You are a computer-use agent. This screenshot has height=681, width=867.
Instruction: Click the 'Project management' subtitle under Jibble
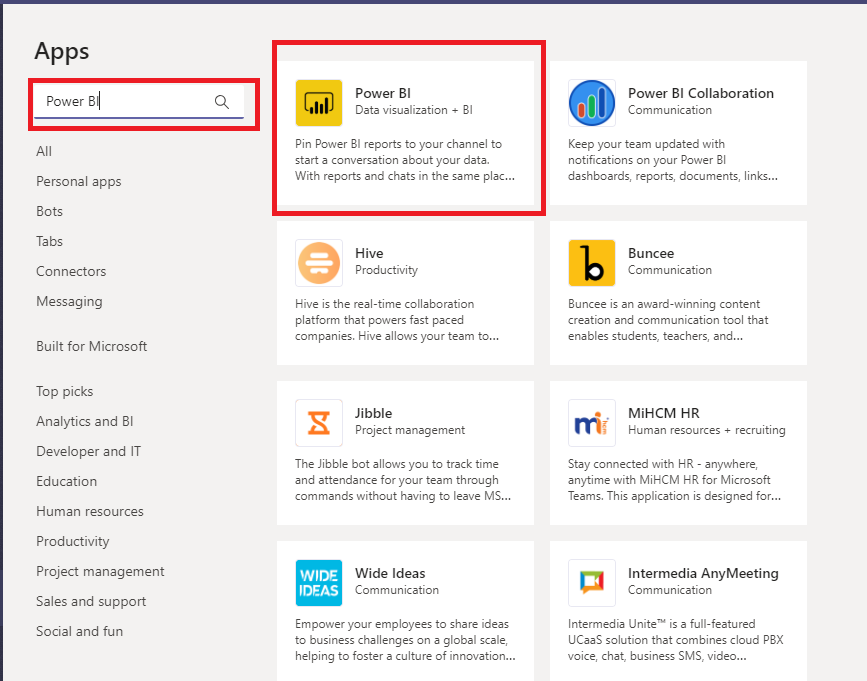pos(410,430)
